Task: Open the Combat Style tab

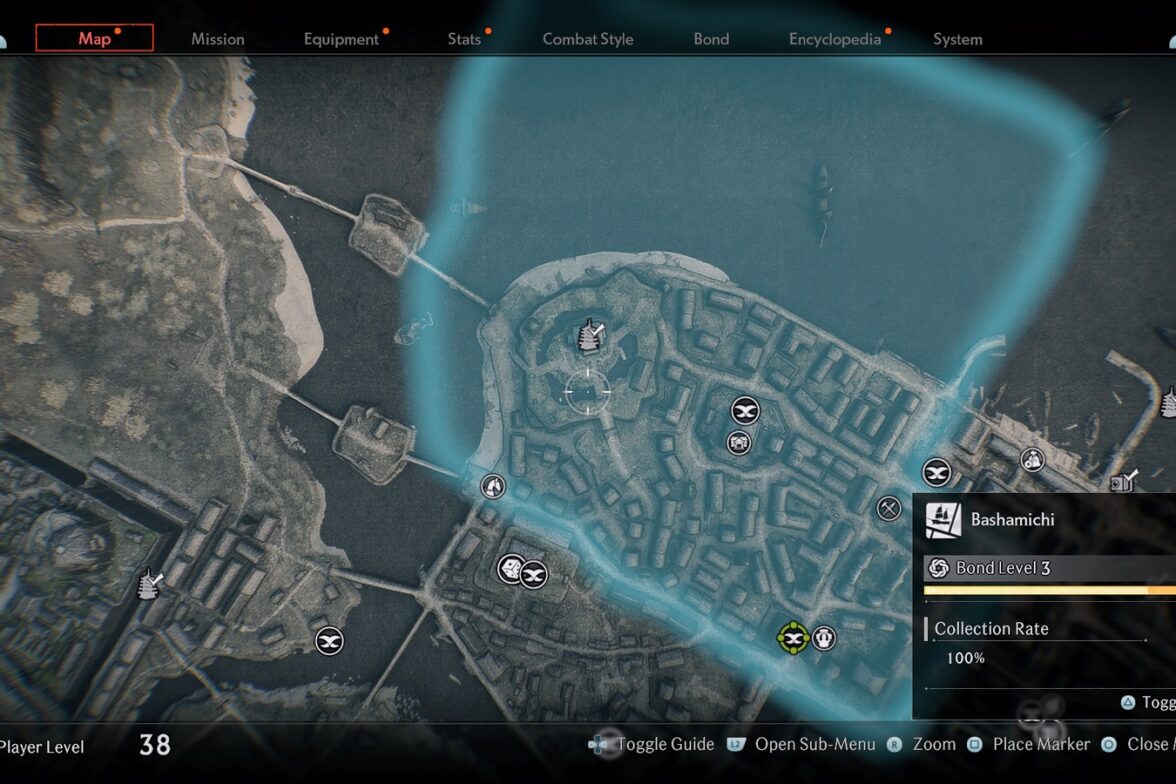Action: [588, 39]
